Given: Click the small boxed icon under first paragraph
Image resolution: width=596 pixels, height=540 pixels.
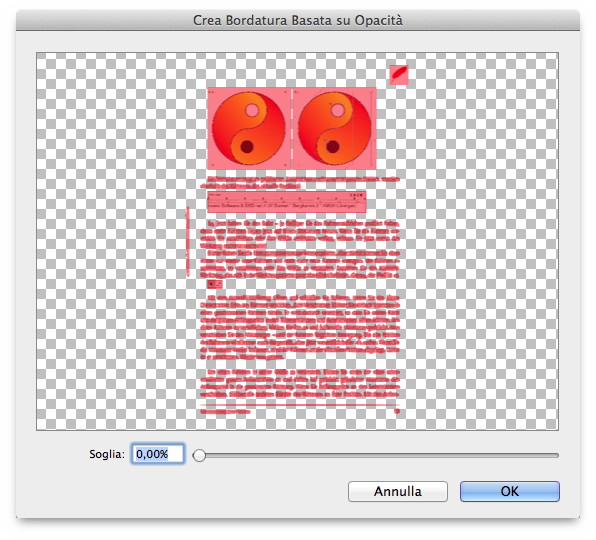Looking at the screenshot, I should point(215,284).
